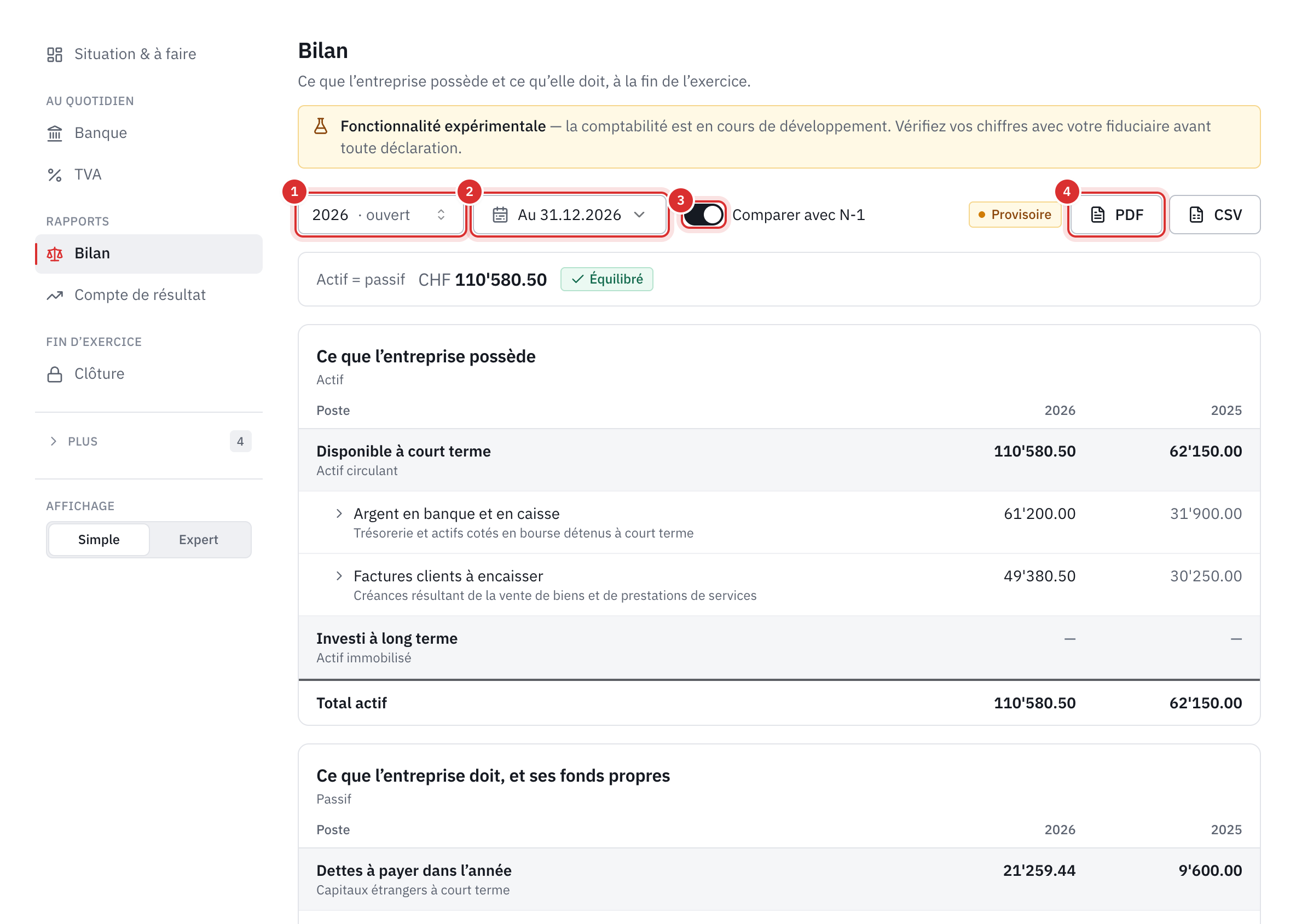Viewport: 1296px width, 924px height.
Task: Export the balance sheet as PDF
Action: tap(1116, 215)
